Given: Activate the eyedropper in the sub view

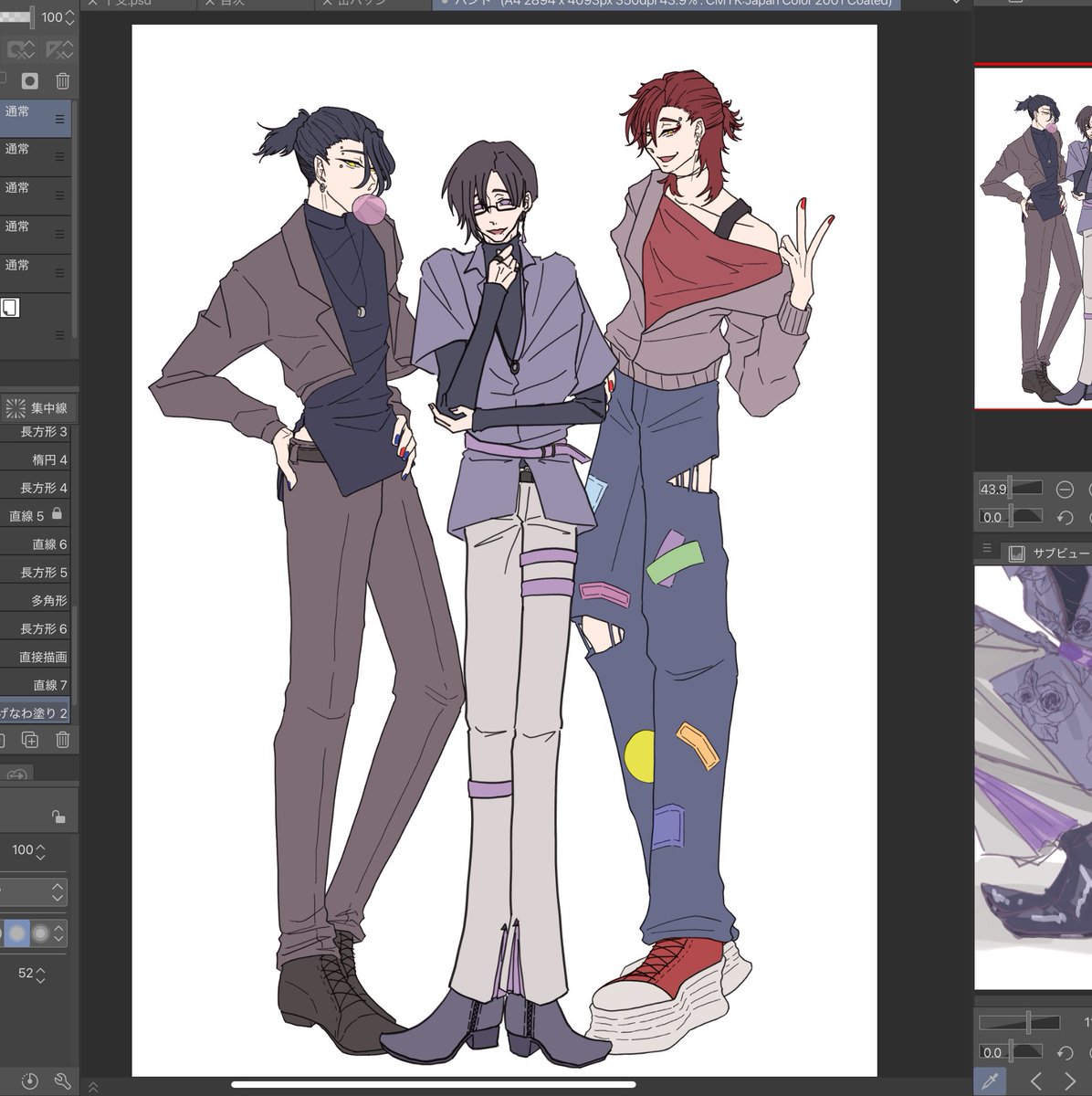Looking at the screenshot, I should tap(990, 1081).
